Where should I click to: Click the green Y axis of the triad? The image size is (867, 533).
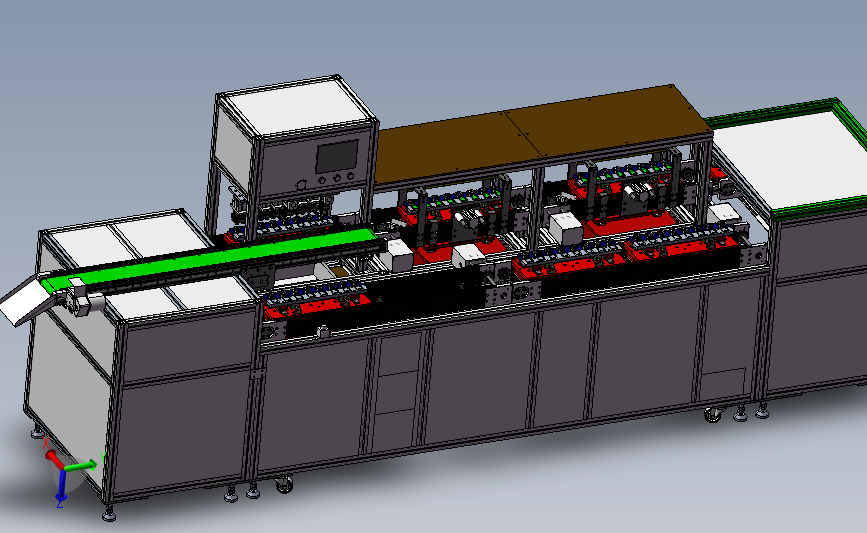[x=83, y=466]
